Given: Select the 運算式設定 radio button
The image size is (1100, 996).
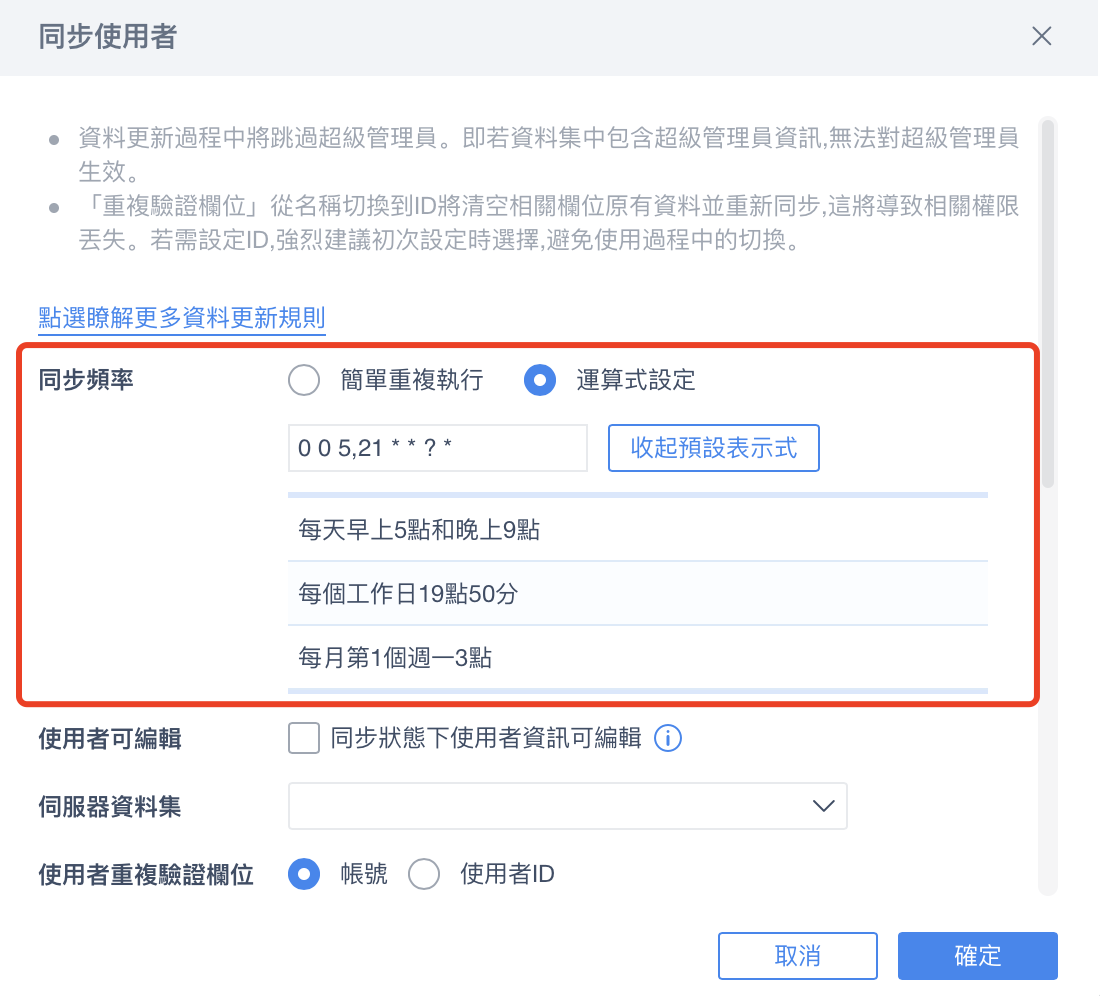Looking at the screenshot, I should point(539,380).
